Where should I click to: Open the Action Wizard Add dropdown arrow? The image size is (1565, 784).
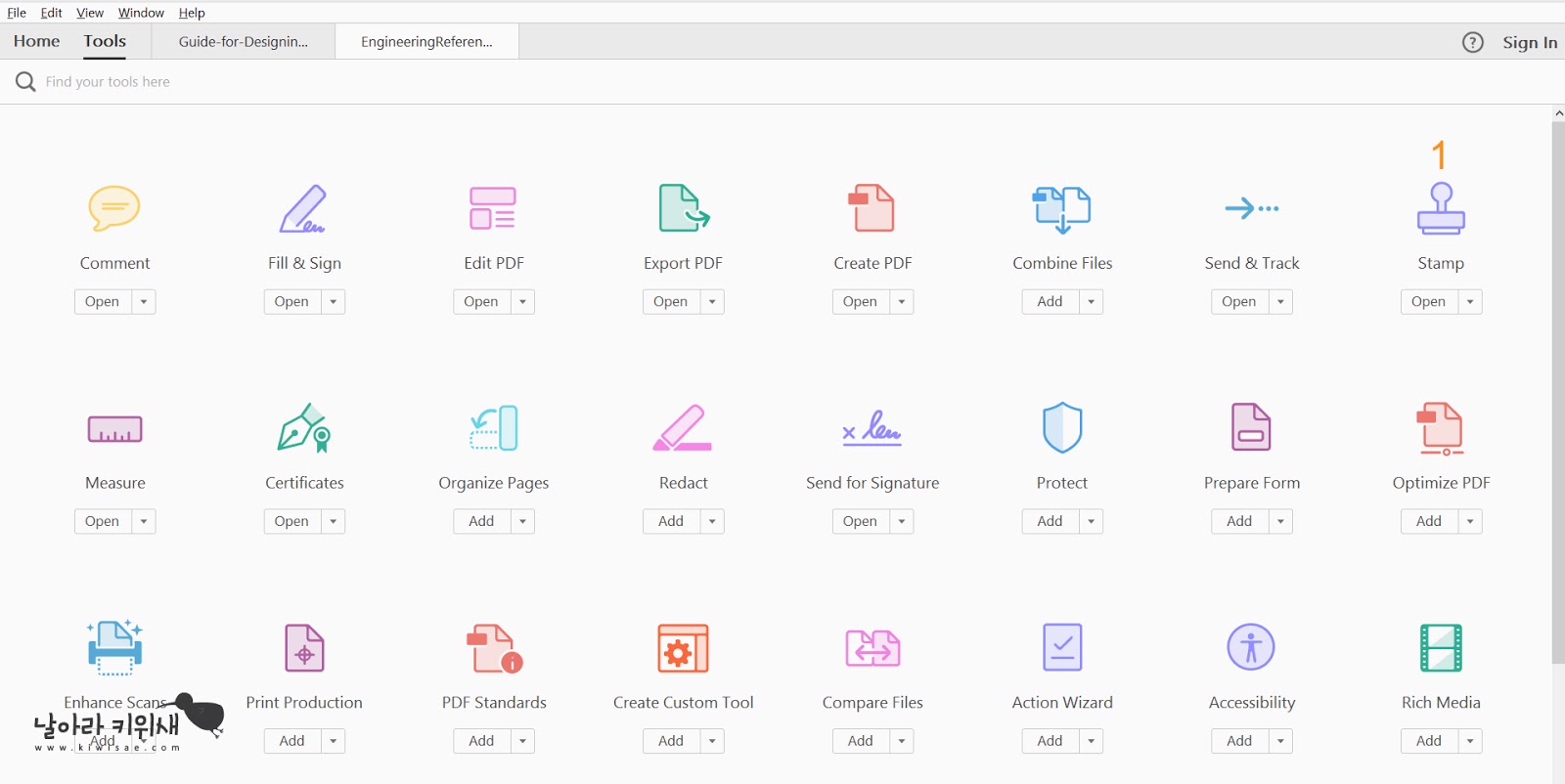(x=1092, y=741)
